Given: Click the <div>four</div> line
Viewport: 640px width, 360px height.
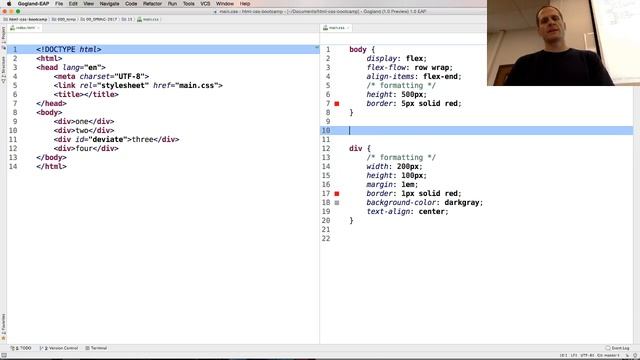Looking at the screenshot, I should [86, 149].
